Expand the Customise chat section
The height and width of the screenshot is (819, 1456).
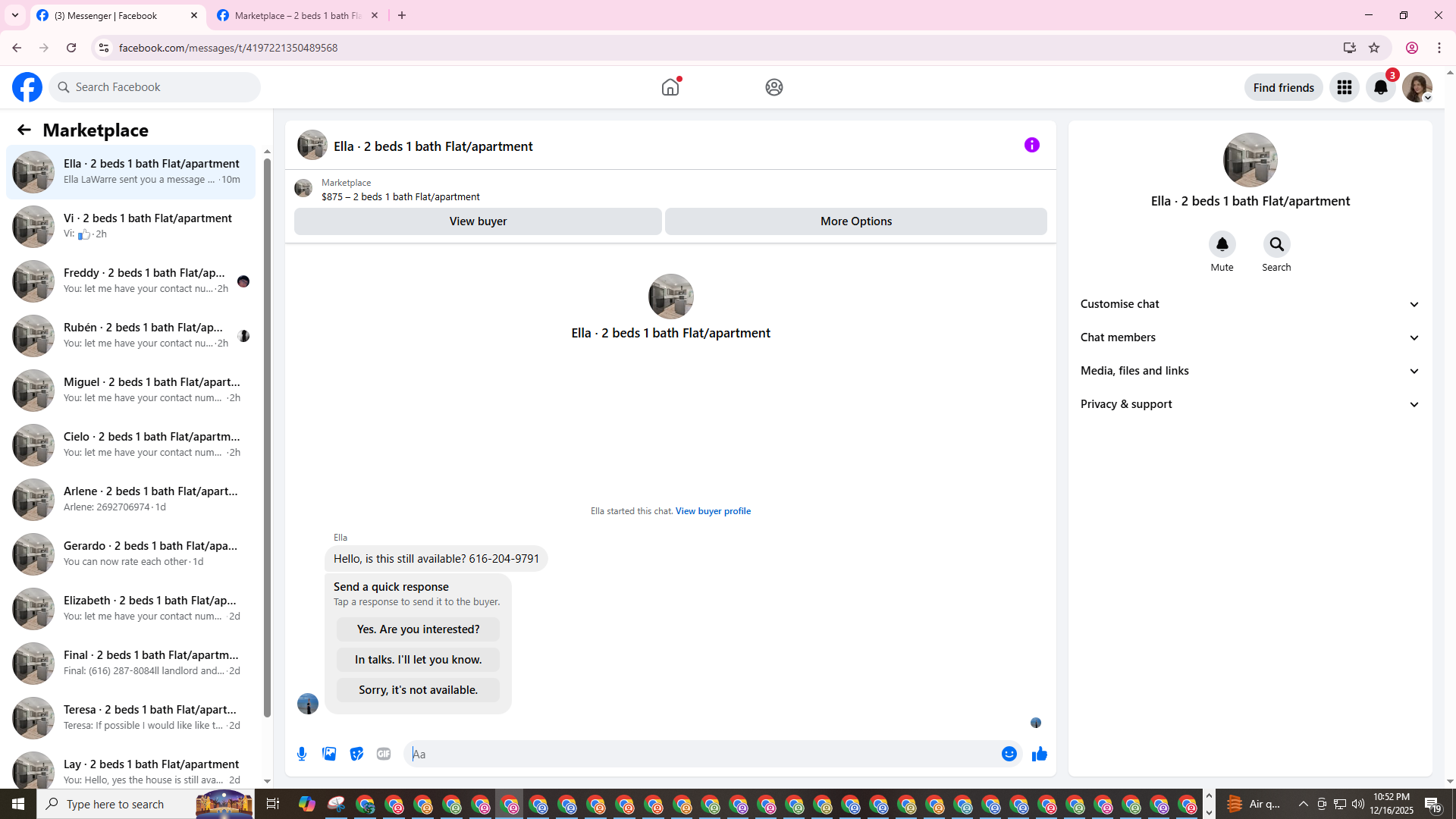pyautogui.click(x=1250, y=304)
